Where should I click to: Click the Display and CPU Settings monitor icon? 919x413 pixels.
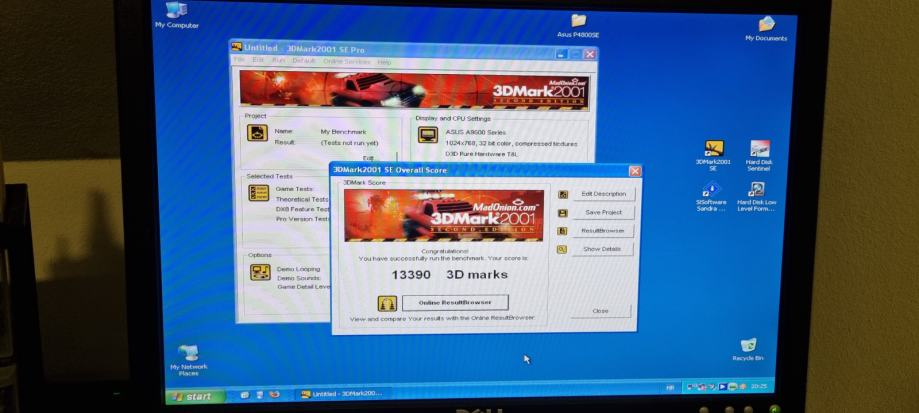click(427, 134)
